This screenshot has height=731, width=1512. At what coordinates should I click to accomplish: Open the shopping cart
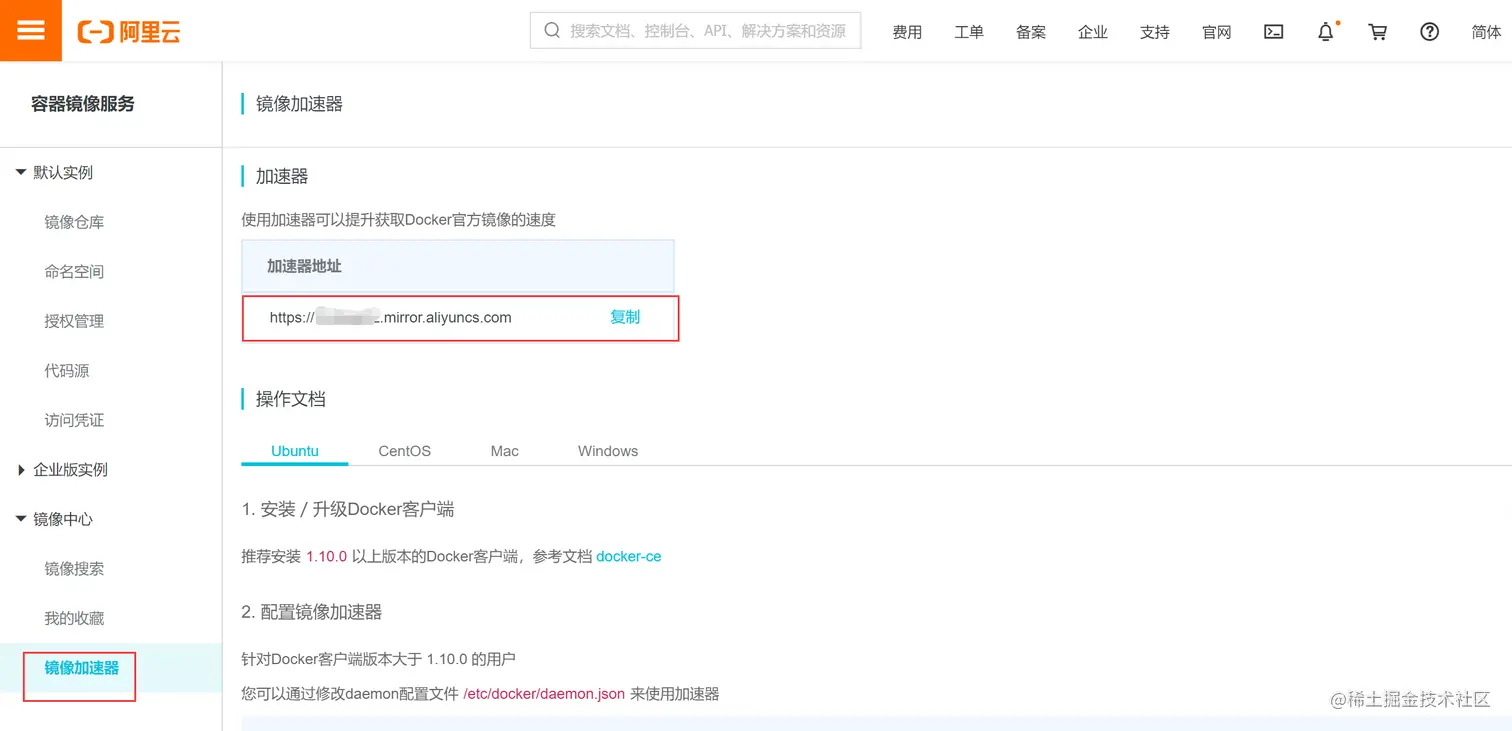click(1378, 32)
